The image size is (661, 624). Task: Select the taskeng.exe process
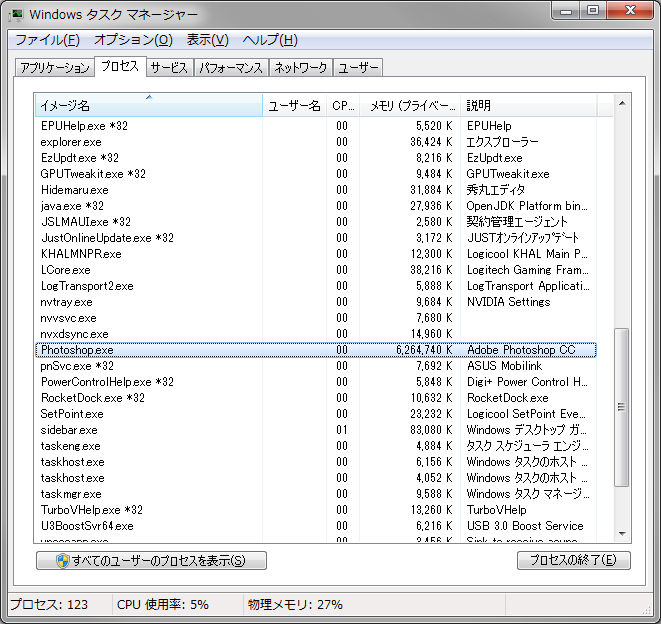point(316,446)
